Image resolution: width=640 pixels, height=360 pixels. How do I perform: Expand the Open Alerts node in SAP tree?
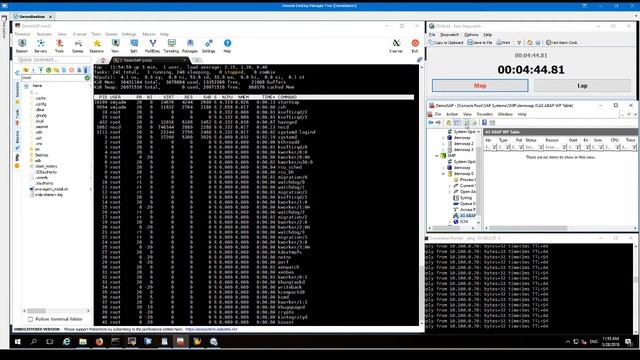pyautogui.click(x=450, y=192)
